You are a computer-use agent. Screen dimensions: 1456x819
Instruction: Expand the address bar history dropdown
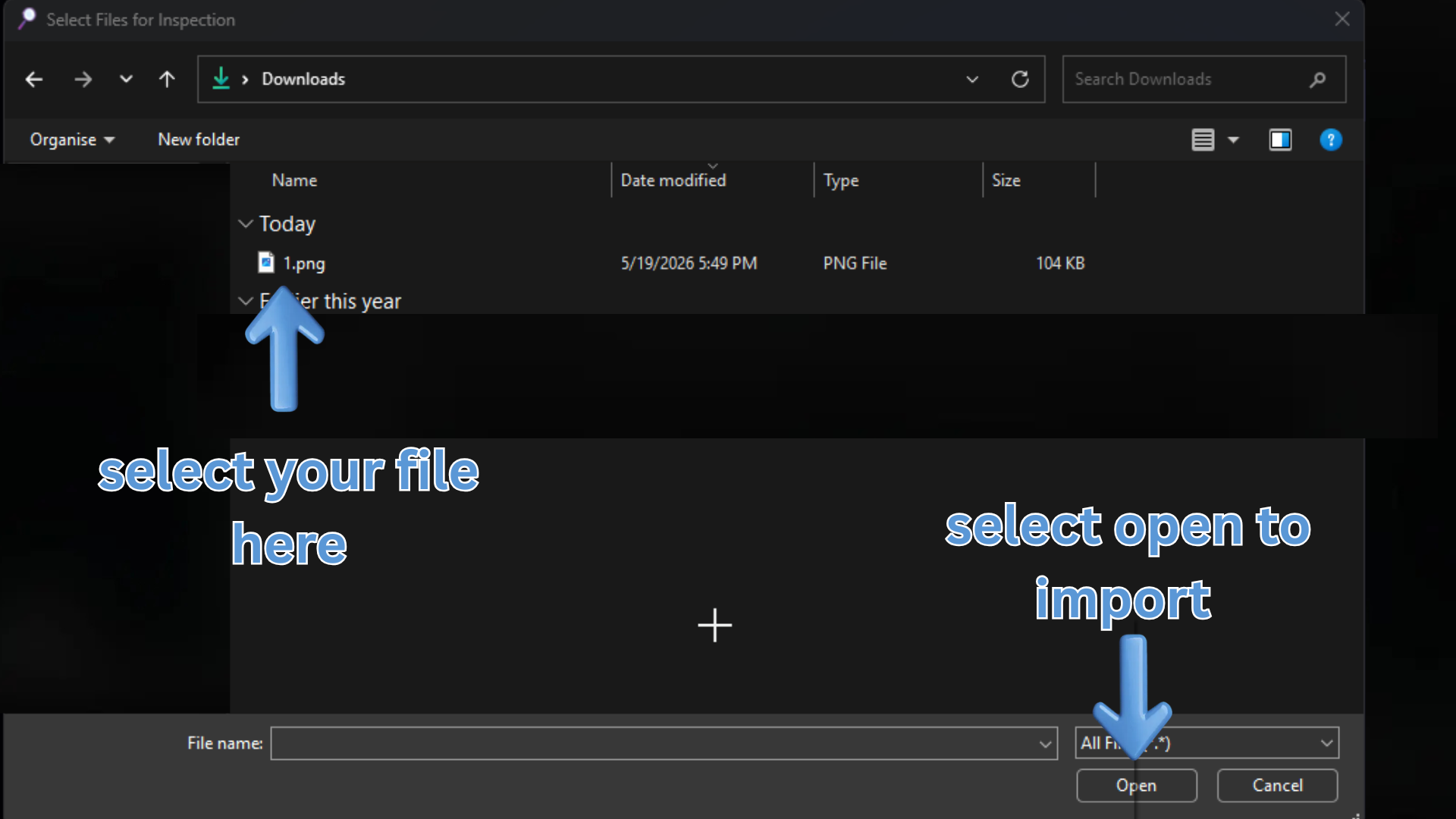coord(972,79)
